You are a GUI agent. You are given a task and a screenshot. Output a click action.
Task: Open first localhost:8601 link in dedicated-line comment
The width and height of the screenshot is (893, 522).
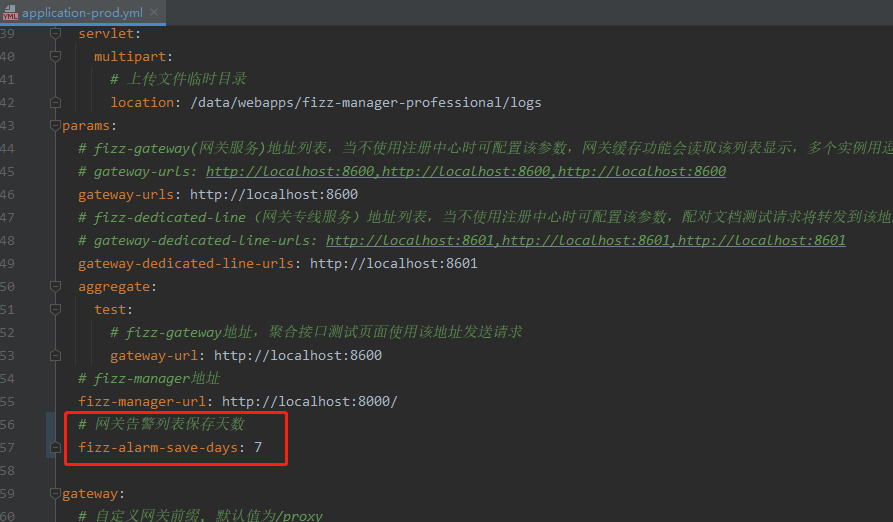tap(410, 240)
